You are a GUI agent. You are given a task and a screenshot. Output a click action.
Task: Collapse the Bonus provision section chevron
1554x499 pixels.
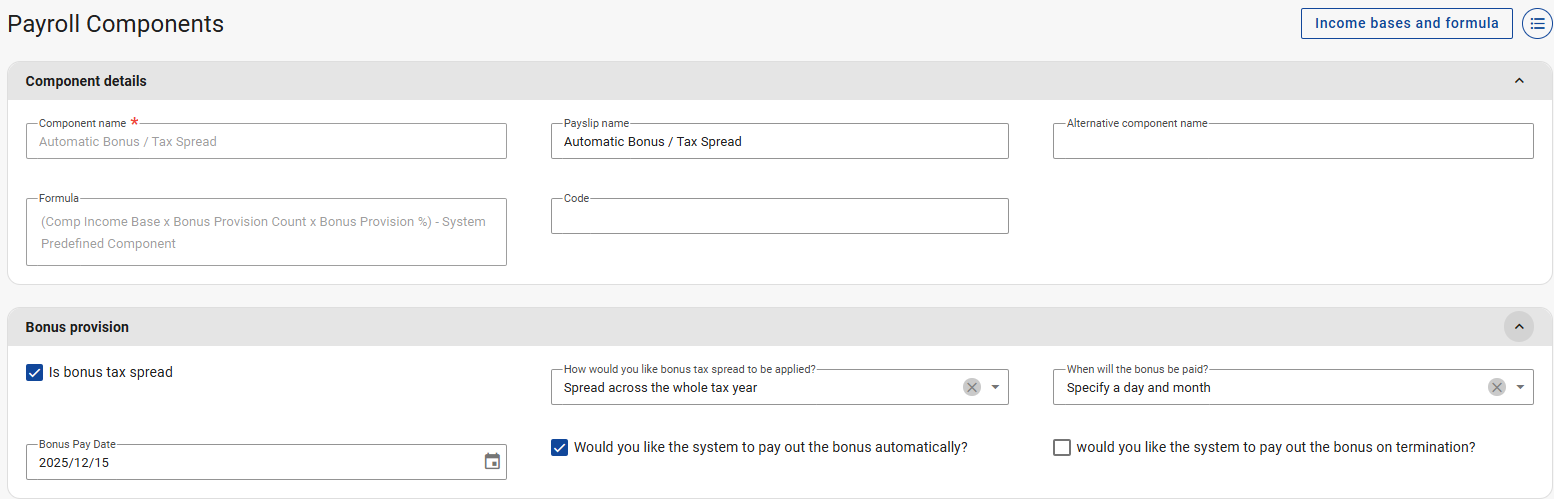[1519, 327]
